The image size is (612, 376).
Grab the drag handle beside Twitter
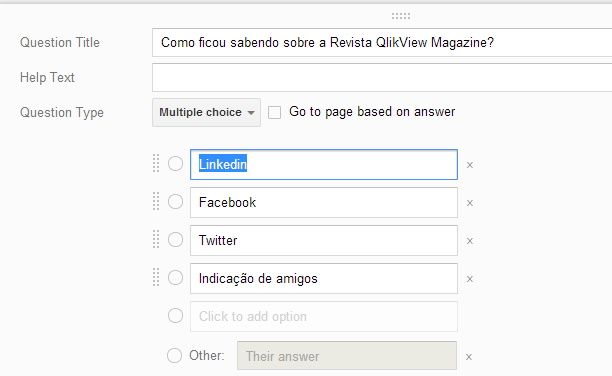click(x=156, y=239)
